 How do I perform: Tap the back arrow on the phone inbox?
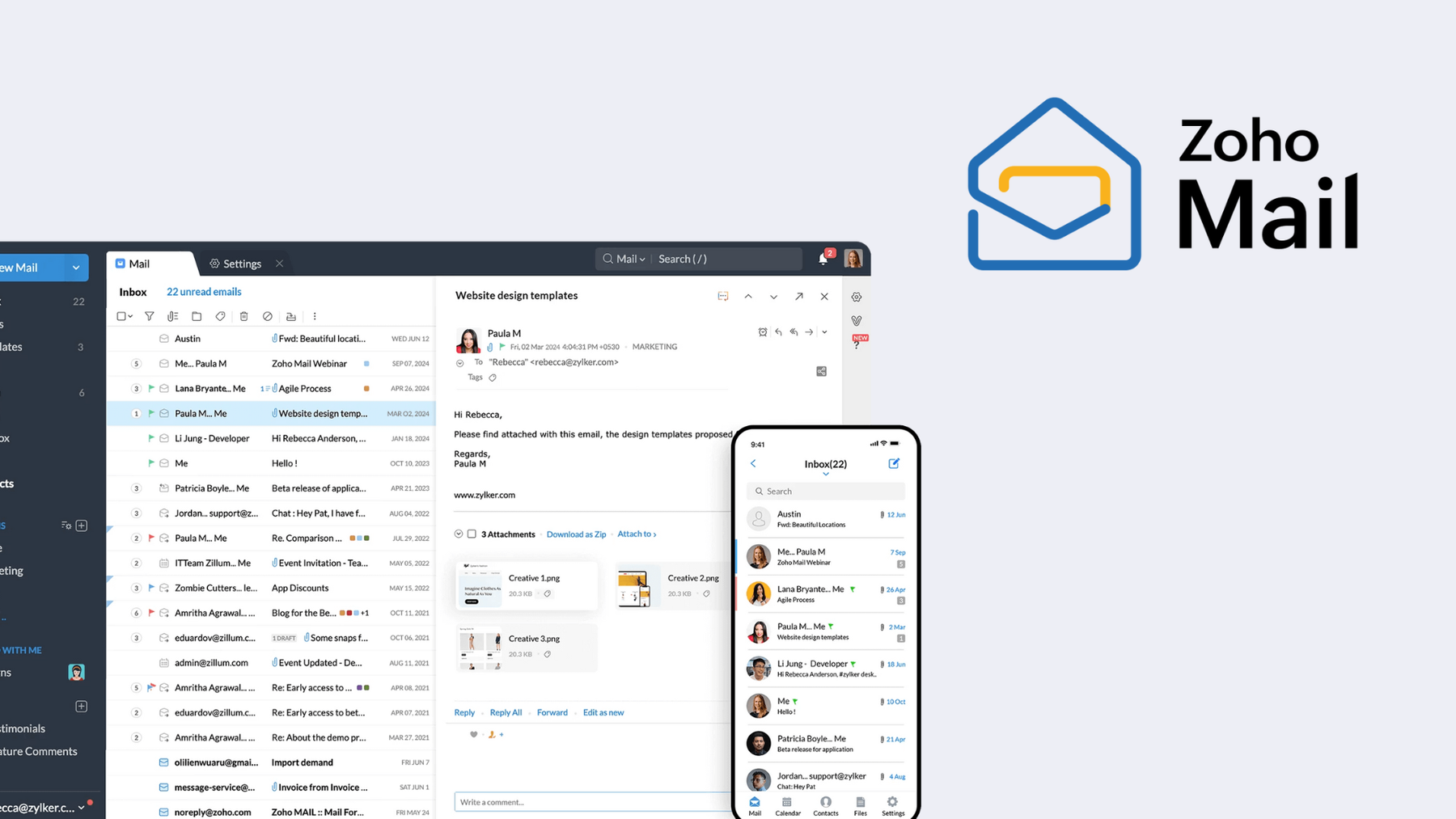tap(753, 463)
